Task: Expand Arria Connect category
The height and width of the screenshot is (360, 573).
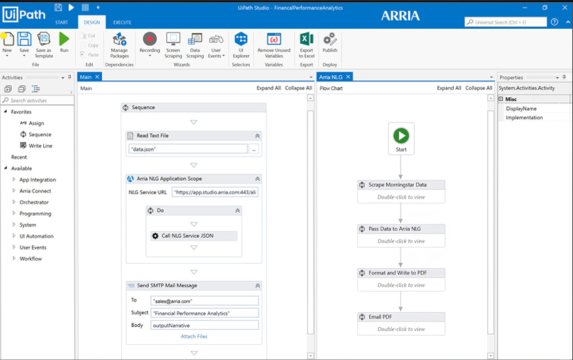Action: 14,191
